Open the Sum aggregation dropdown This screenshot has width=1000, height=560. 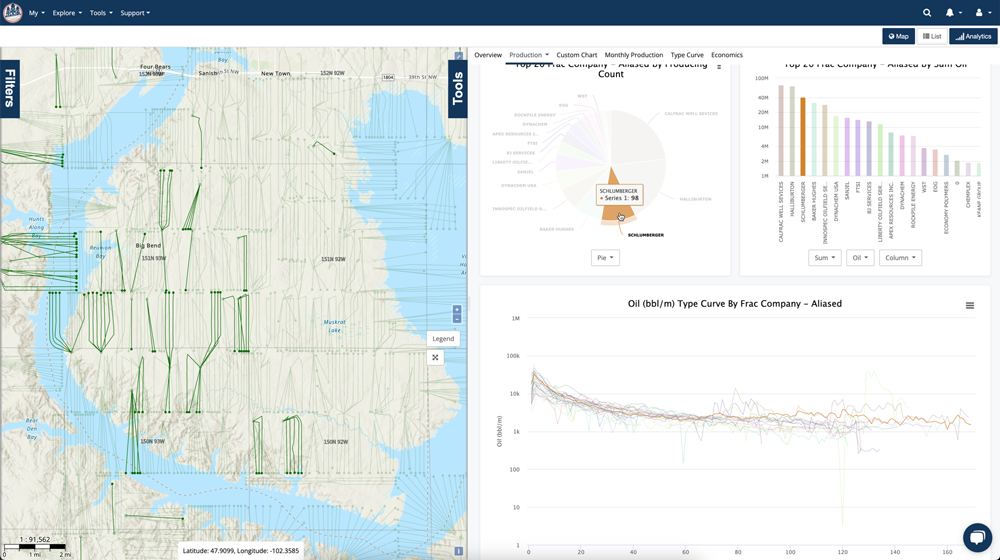(x=825, y=258)
